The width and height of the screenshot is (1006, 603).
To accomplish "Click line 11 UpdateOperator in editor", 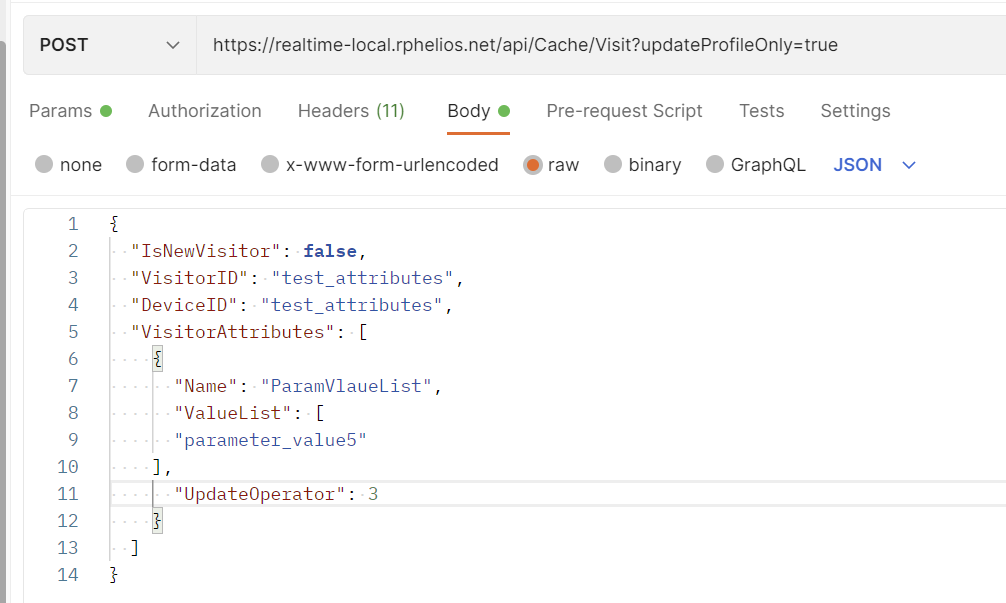I will click(257, 493).
